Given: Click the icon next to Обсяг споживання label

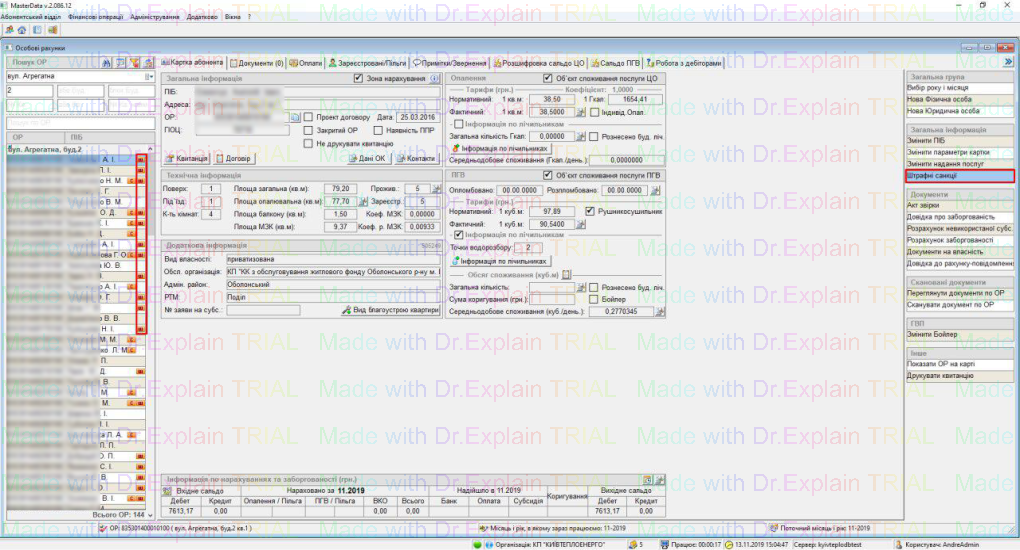Looking at the screenshot, I should pos(566,274).
